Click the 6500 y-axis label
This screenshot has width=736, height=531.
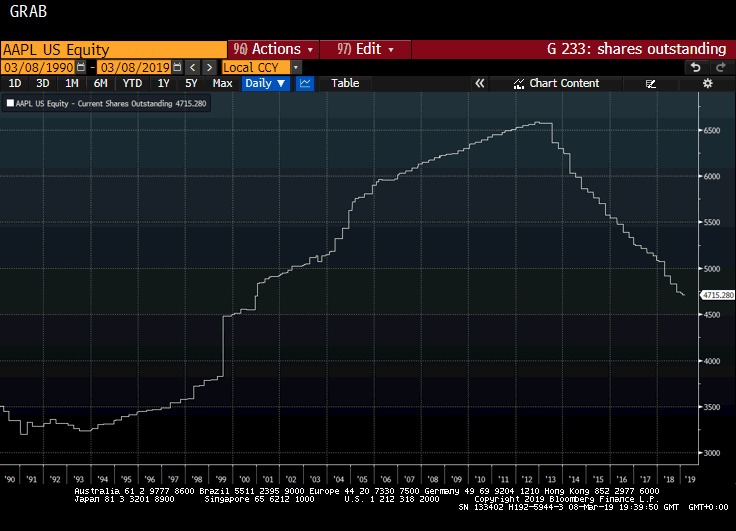[x=712, y=131]
